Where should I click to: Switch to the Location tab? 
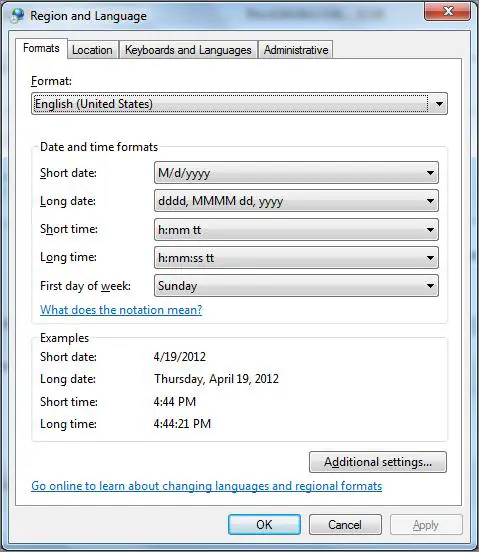(x=92, y=50)
